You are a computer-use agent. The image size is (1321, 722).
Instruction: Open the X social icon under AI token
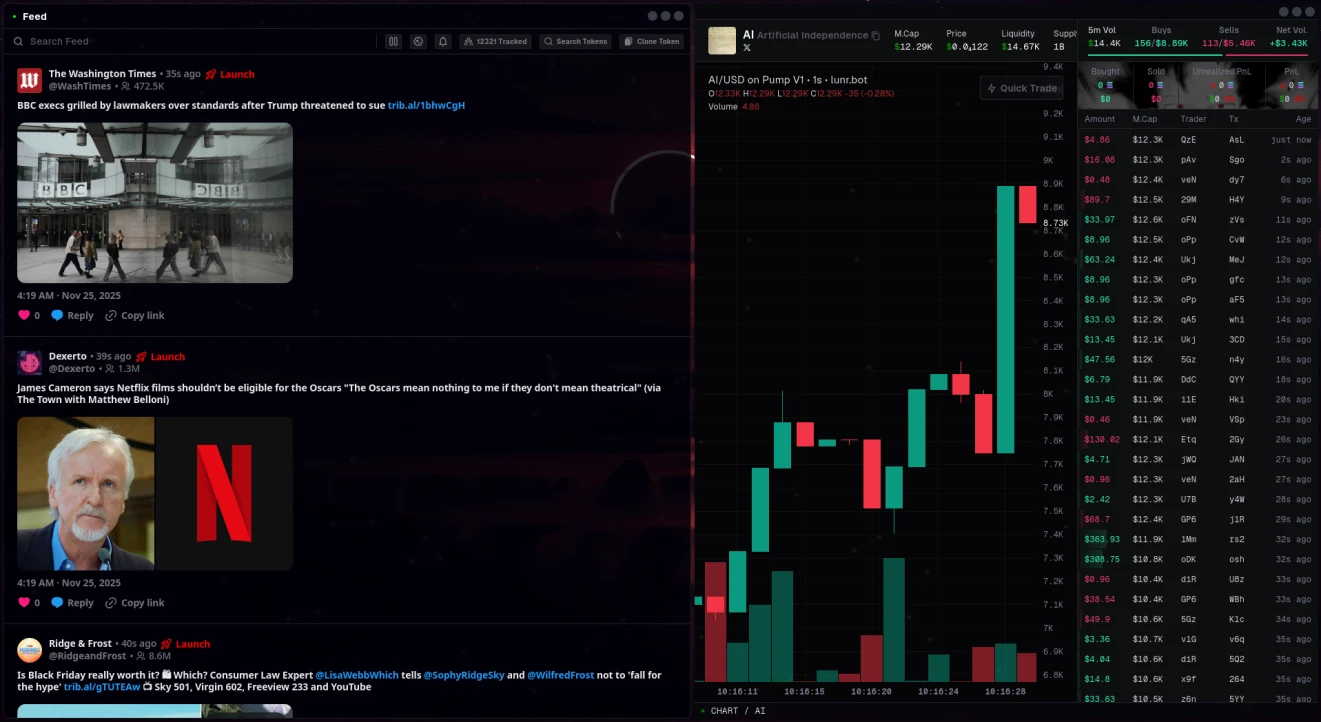(x=747, y=48)
